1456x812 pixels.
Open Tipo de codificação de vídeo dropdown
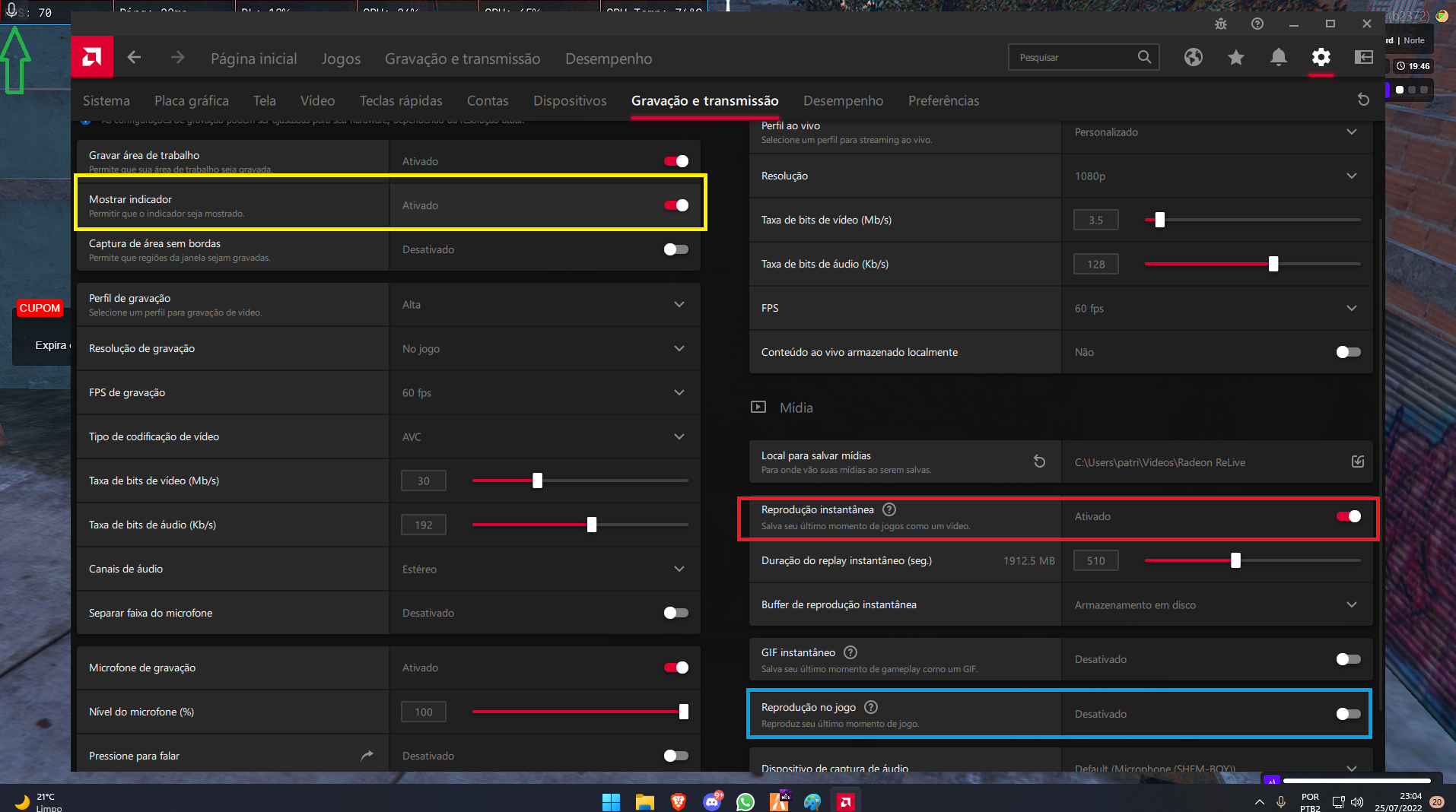545,436
